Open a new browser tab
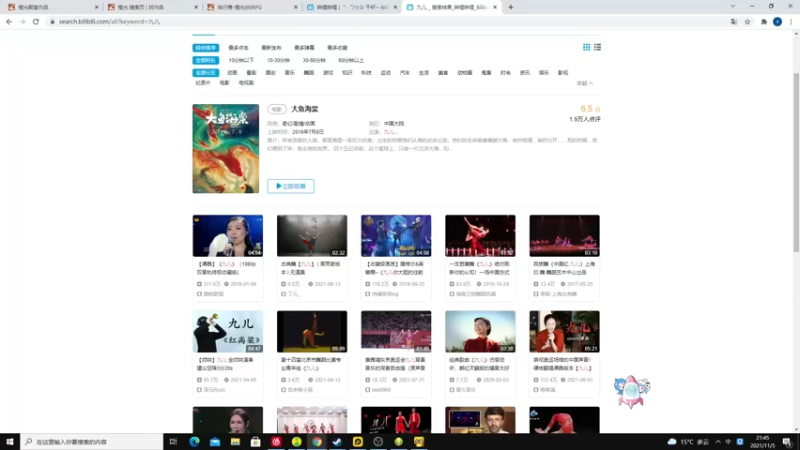 pos(511,7)
